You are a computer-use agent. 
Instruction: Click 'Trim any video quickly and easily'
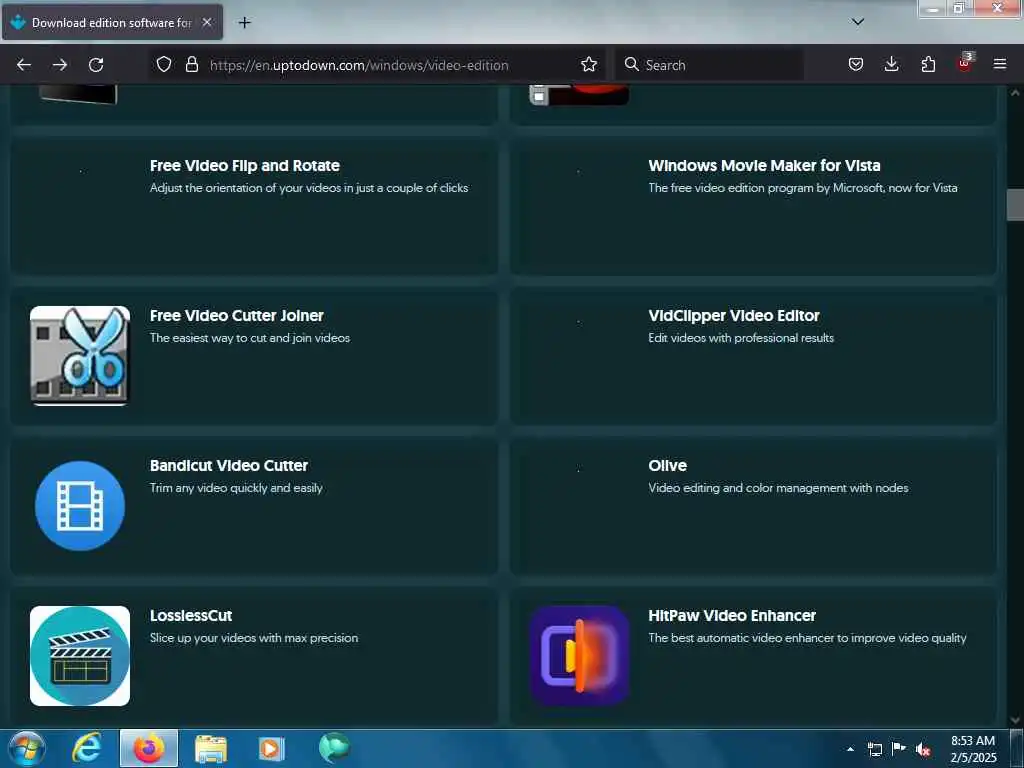click(236, 488)
